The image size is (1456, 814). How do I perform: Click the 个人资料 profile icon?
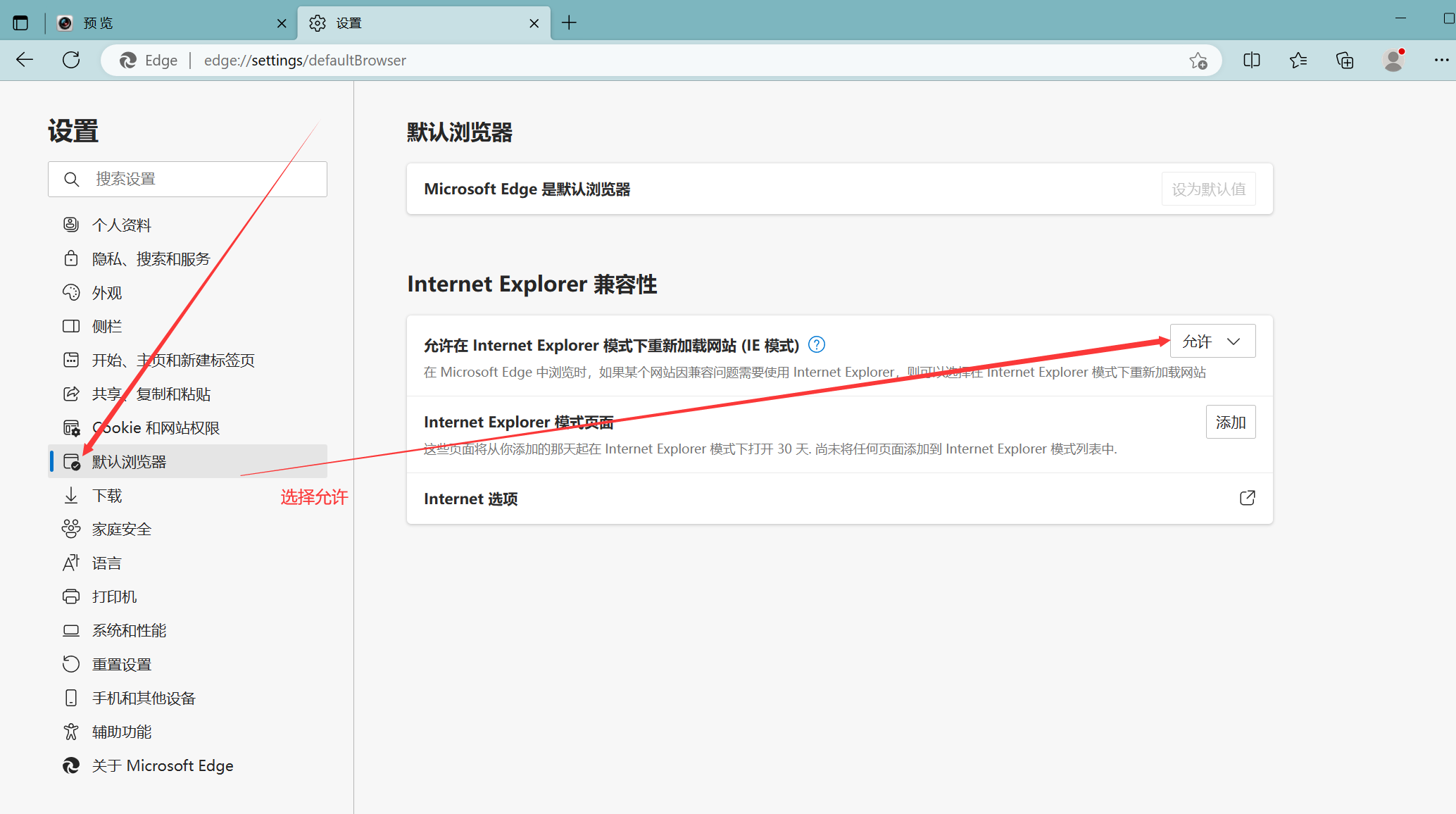[x=71, y=225]
